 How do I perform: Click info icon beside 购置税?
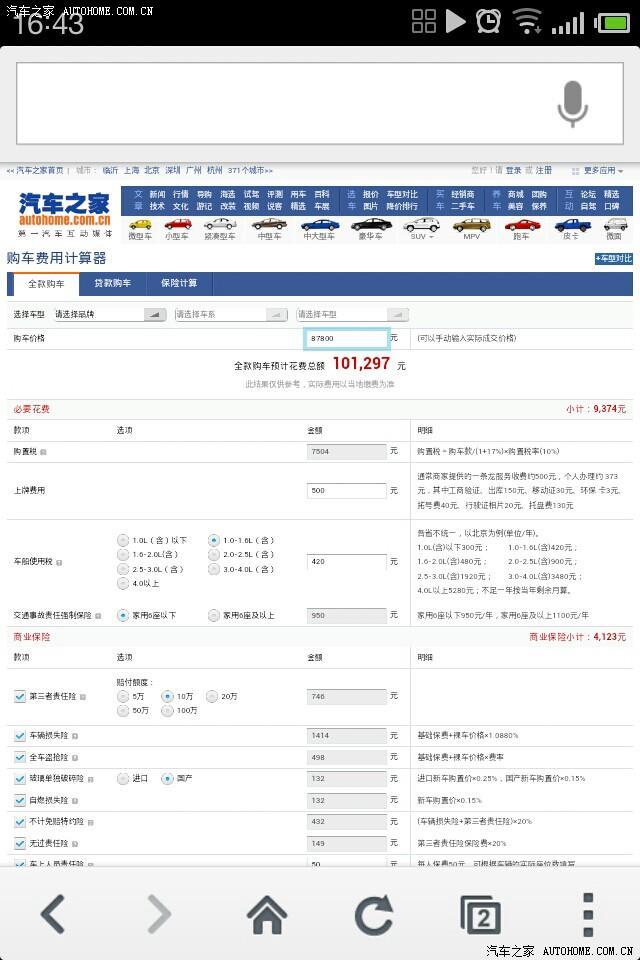click(43, 452)
